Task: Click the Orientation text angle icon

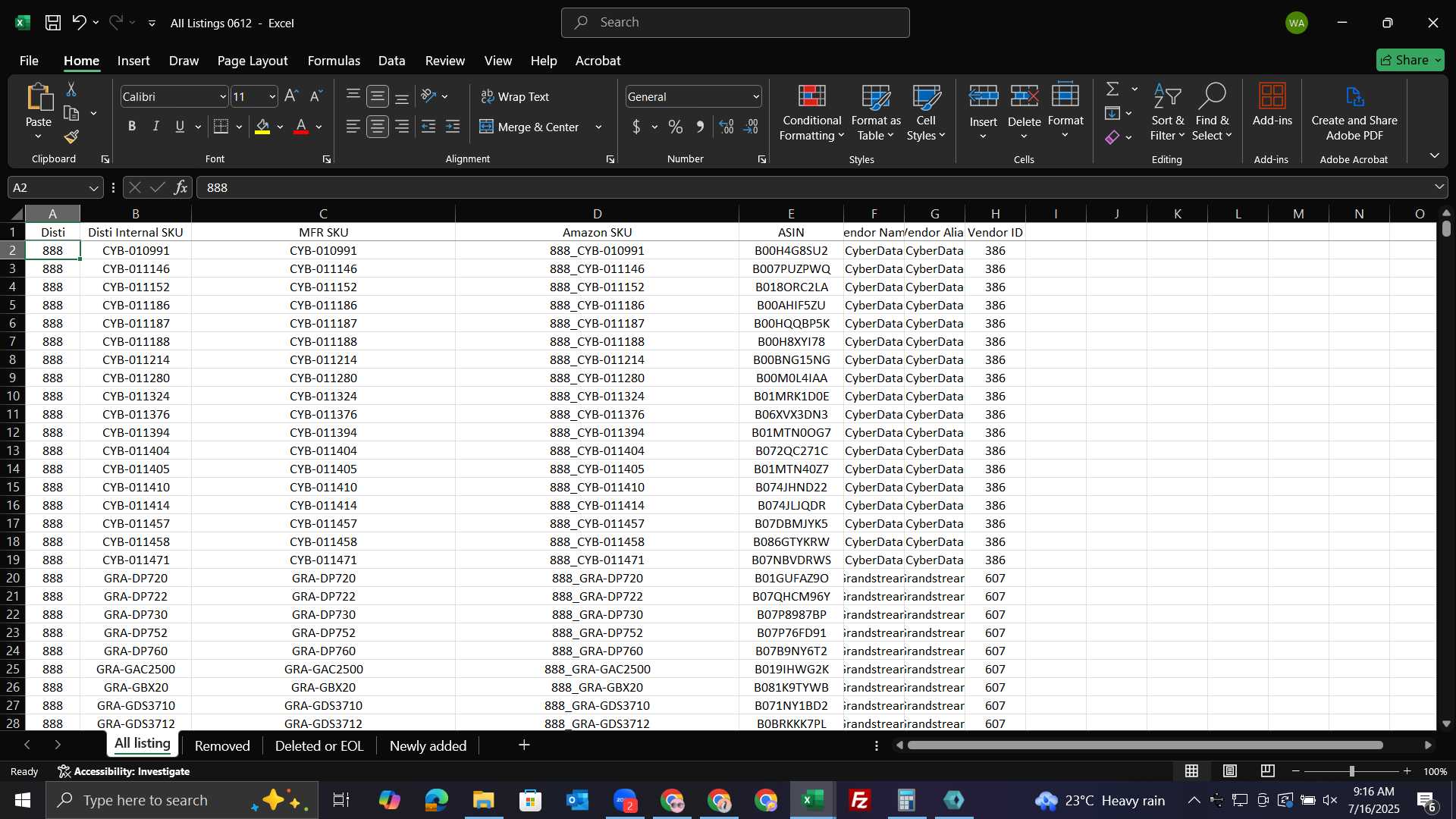Action: (x=428, y=96)
